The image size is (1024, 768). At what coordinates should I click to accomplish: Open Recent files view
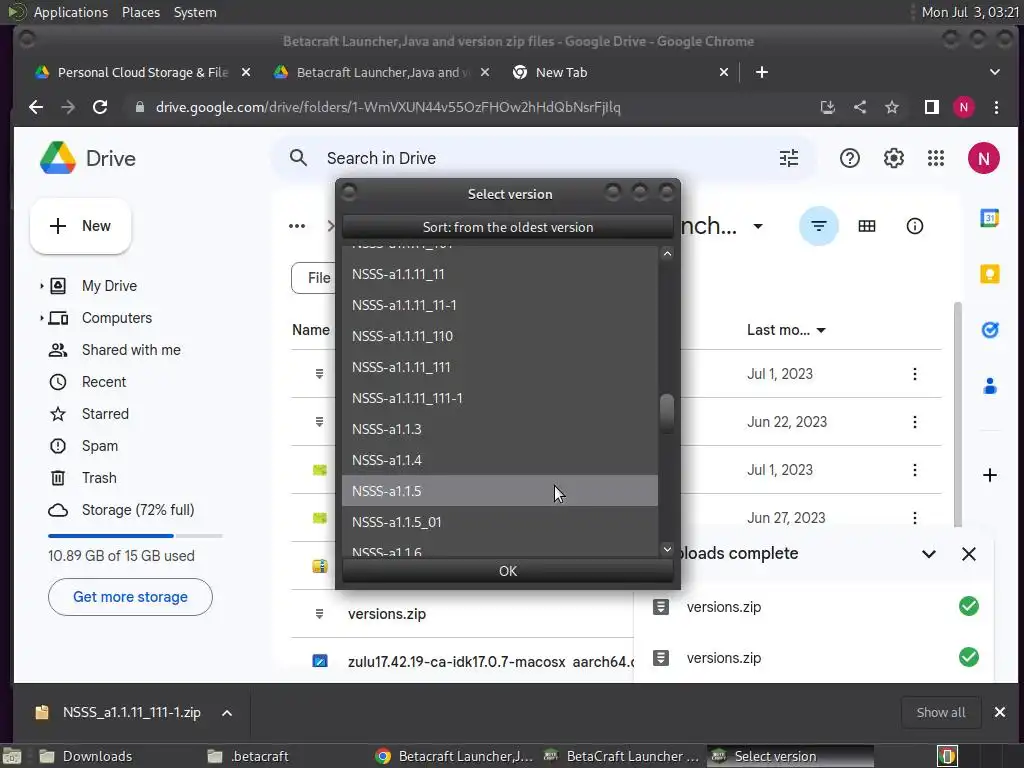click(103, 382)
